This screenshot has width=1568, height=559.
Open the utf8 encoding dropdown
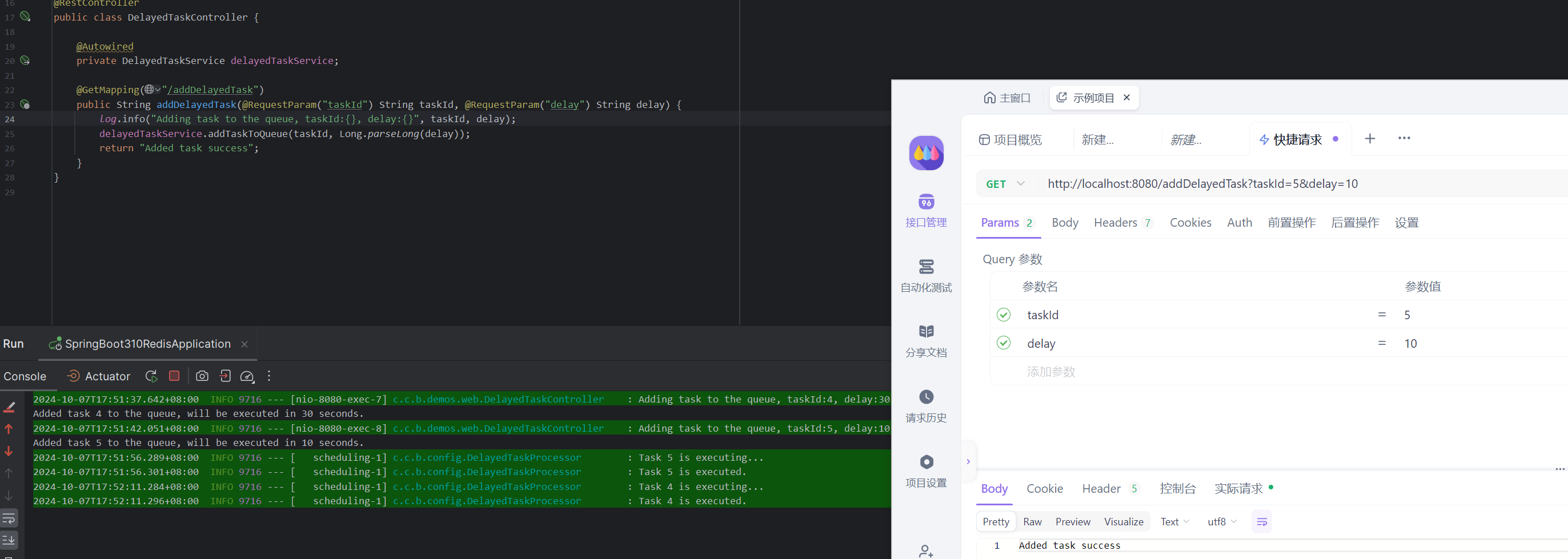1222,522
